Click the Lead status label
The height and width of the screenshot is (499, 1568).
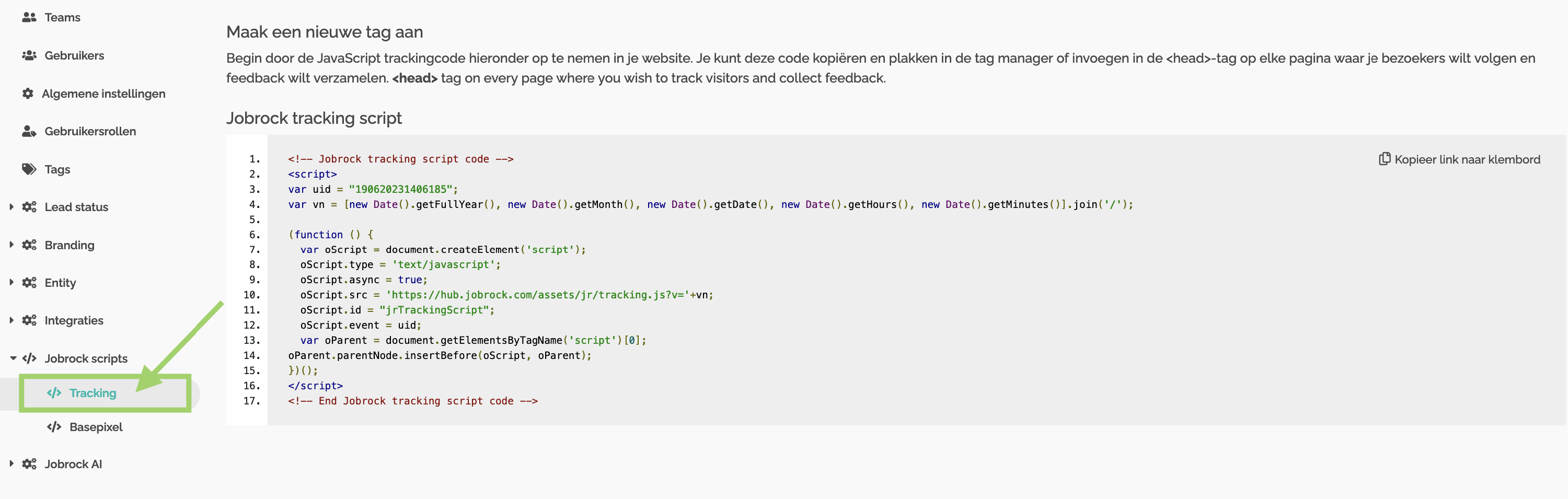(x=76, y=207)
